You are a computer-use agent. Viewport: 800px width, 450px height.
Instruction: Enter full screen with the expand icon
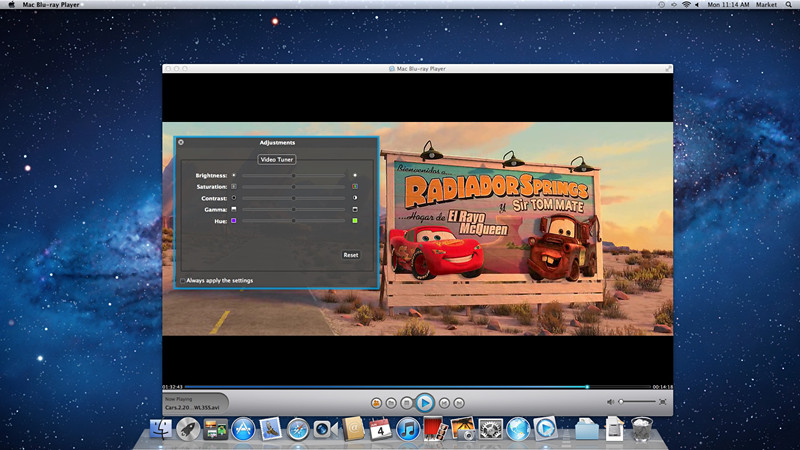click(662, 402)
